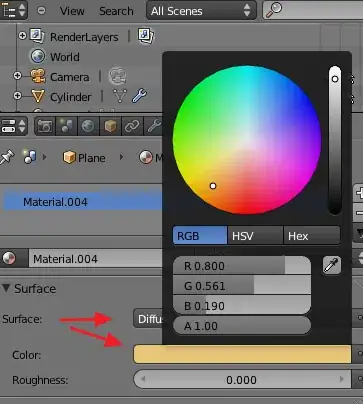Browse materials with the sphere icon
This screenshot has width=363, height=404.
14,258
